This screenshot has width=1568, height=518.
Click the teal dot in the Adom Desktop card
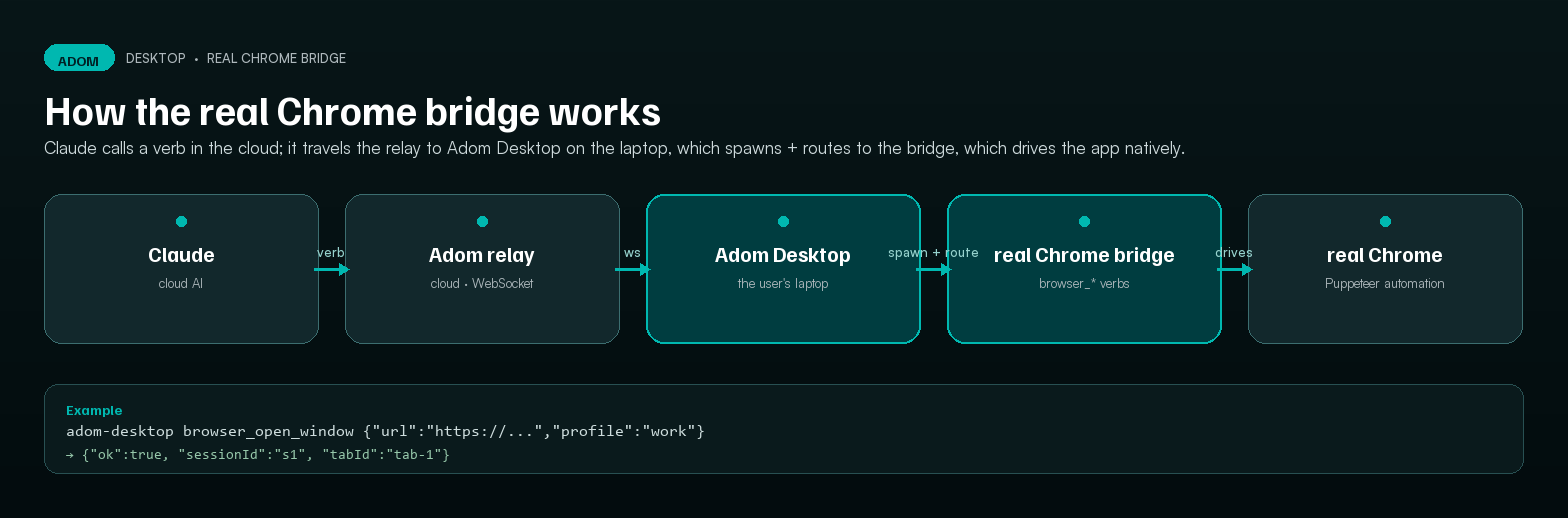[783, 222]
